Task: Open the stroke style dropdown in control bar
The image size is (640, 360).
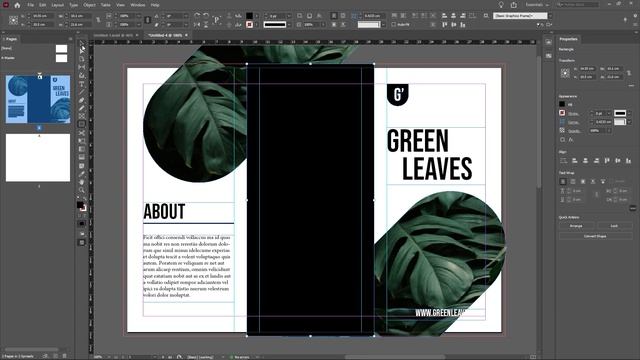Action: tap(289, 25)
